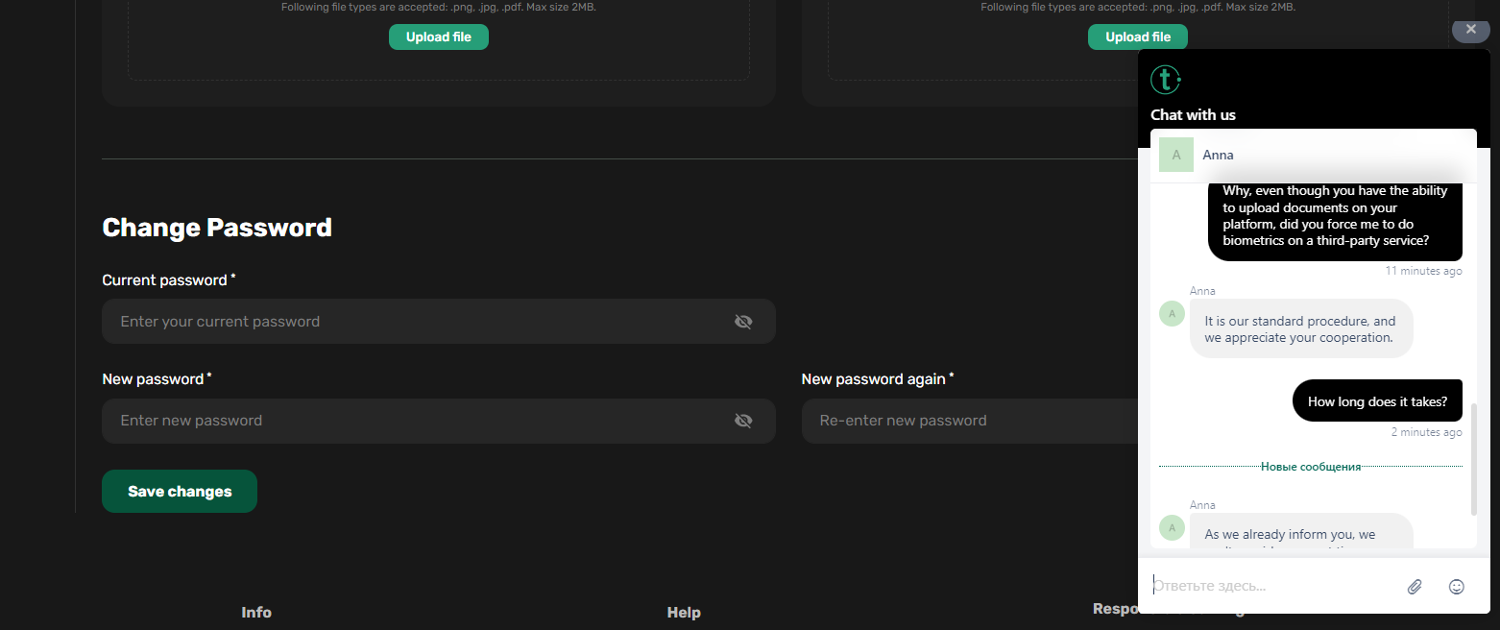The image size is (1500, 630).
Task: Click the chat reply text box
Action: tap(1270, 586)
